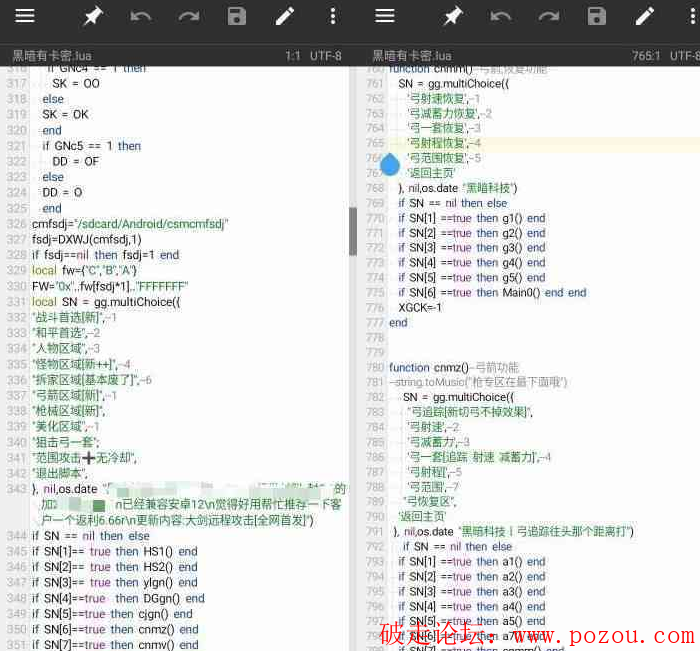
Task: Click line 791 os.date 黑暗科技 string
Action: 546,531
